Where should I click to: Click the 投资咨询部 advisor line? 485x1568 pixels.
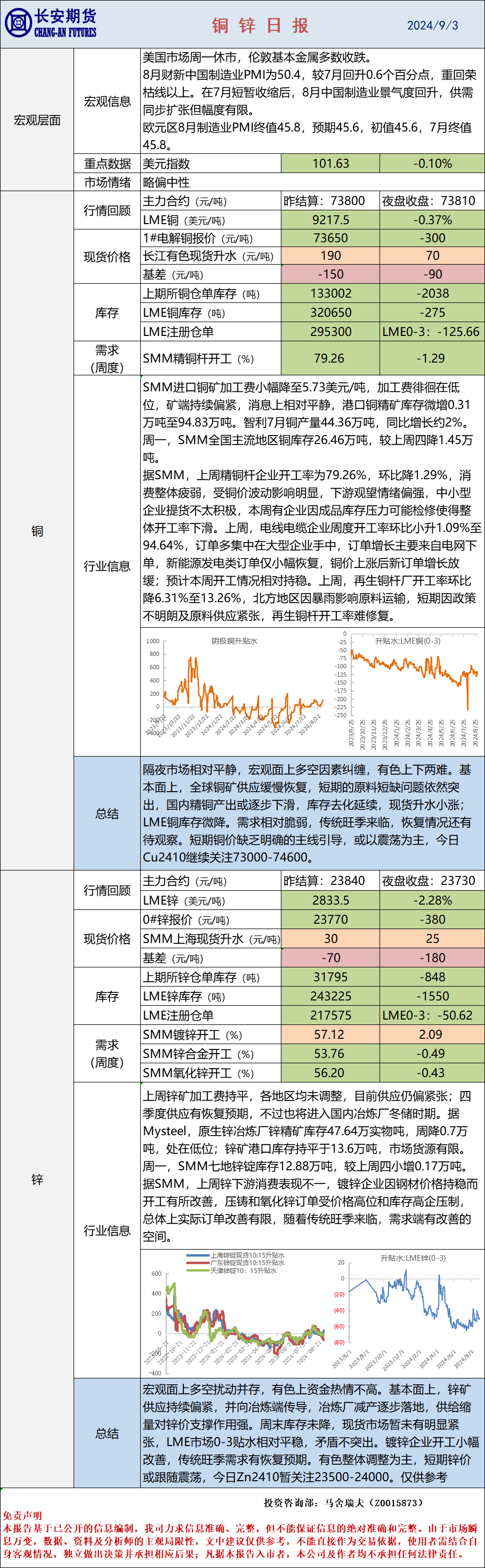pos(343,1503)
